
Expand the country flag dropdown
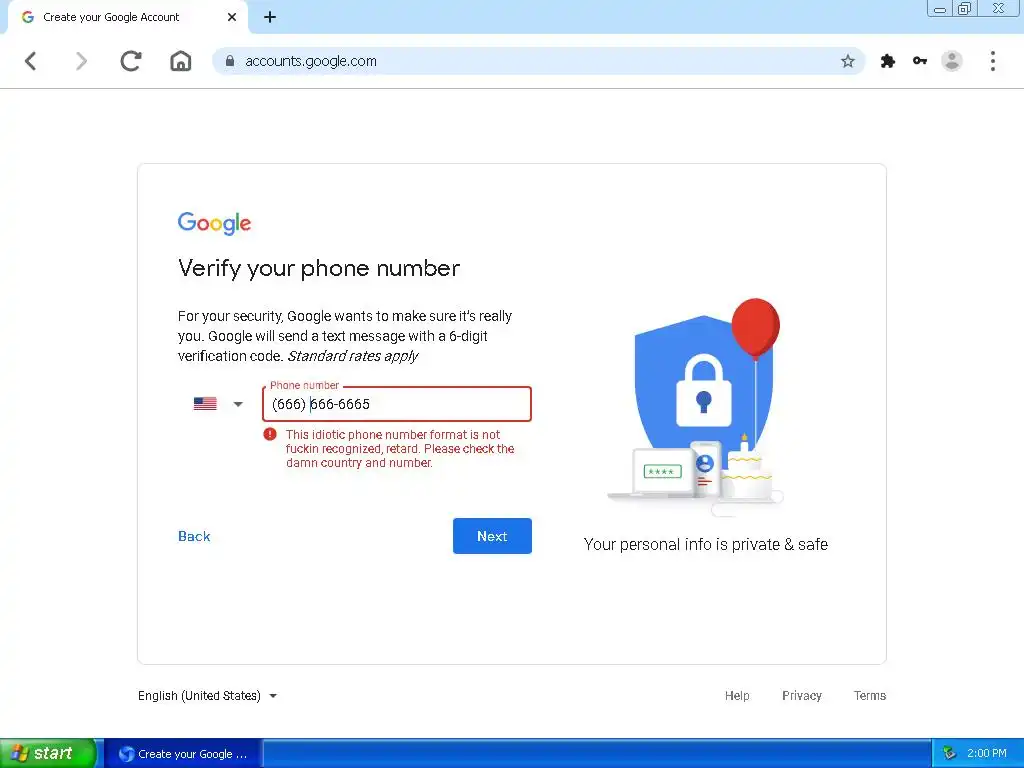pyautogui.click(x=218, y=404)
